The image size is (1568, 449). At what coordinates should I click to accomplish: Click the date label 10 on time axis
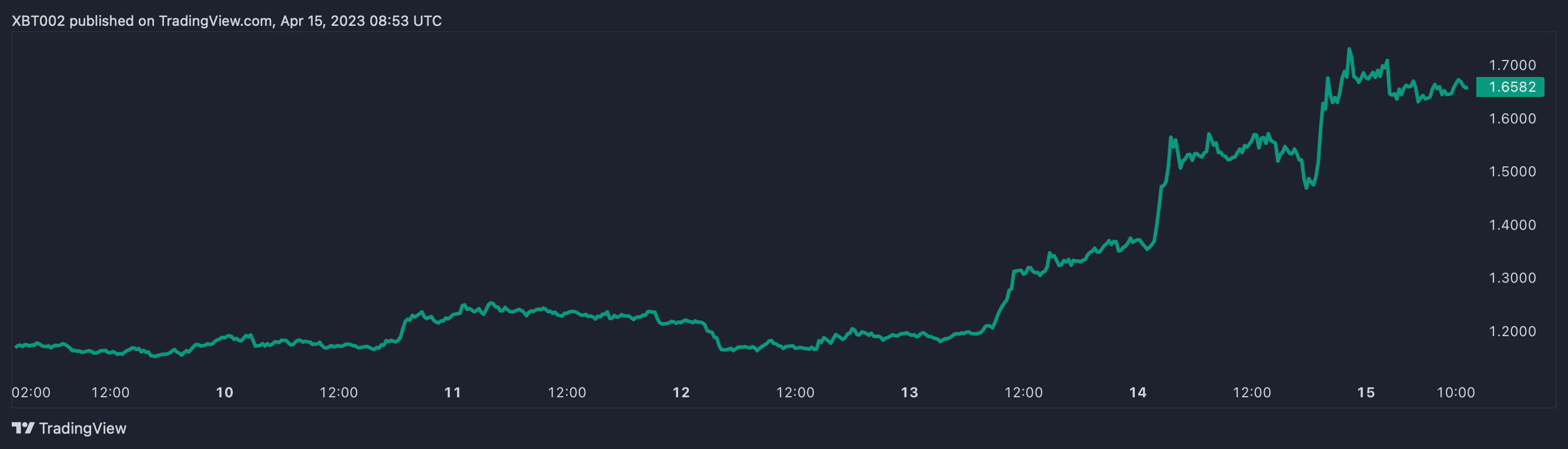(x=225, y=393)
